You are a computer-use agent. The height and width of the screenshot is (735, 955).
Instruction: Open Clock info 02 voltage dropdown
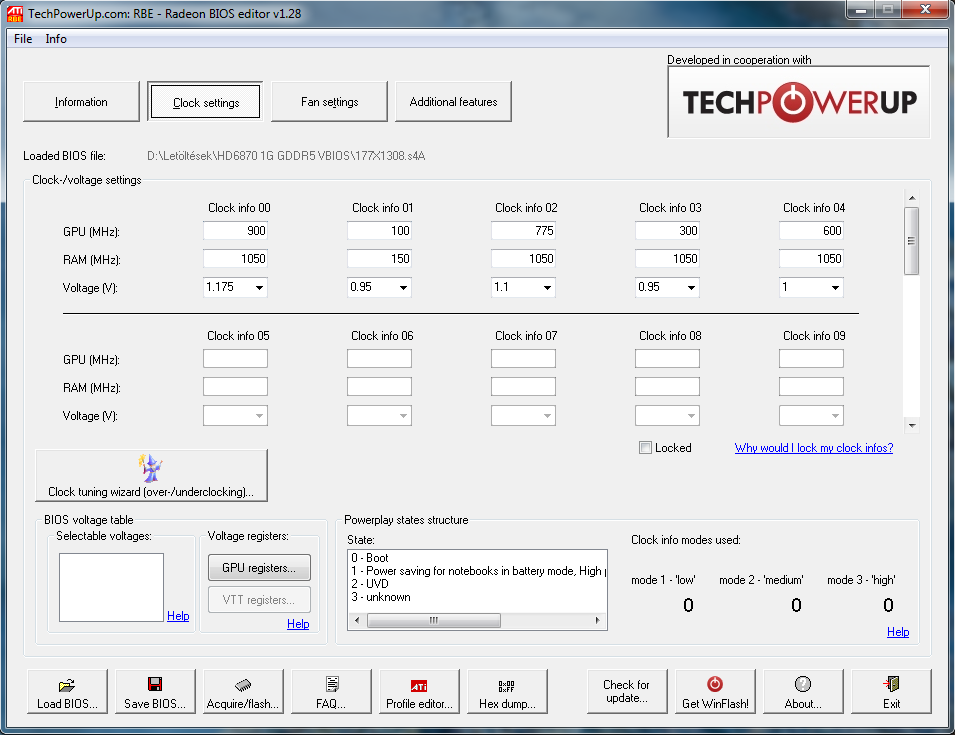click(547, 287)
